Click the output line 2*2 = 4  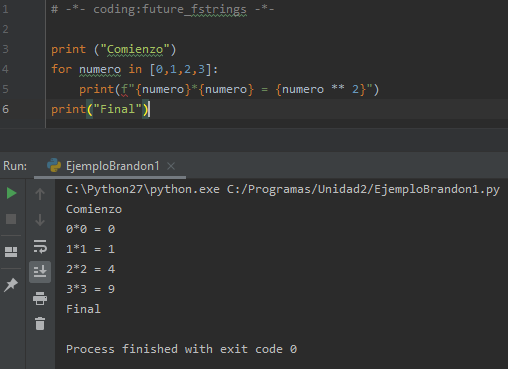[90, 269]
